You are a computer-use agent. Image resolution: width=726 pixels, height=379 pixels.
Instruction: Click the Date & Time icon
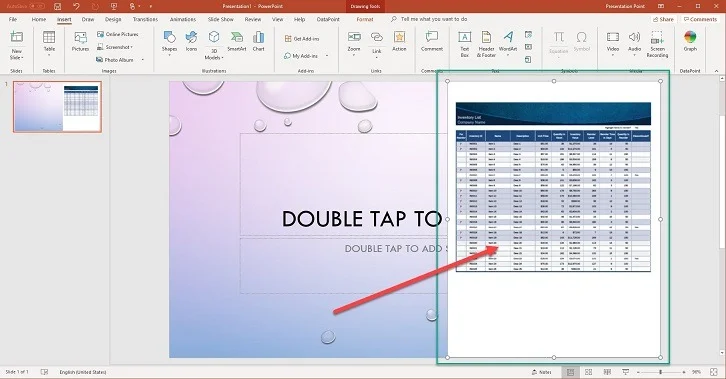528,34
